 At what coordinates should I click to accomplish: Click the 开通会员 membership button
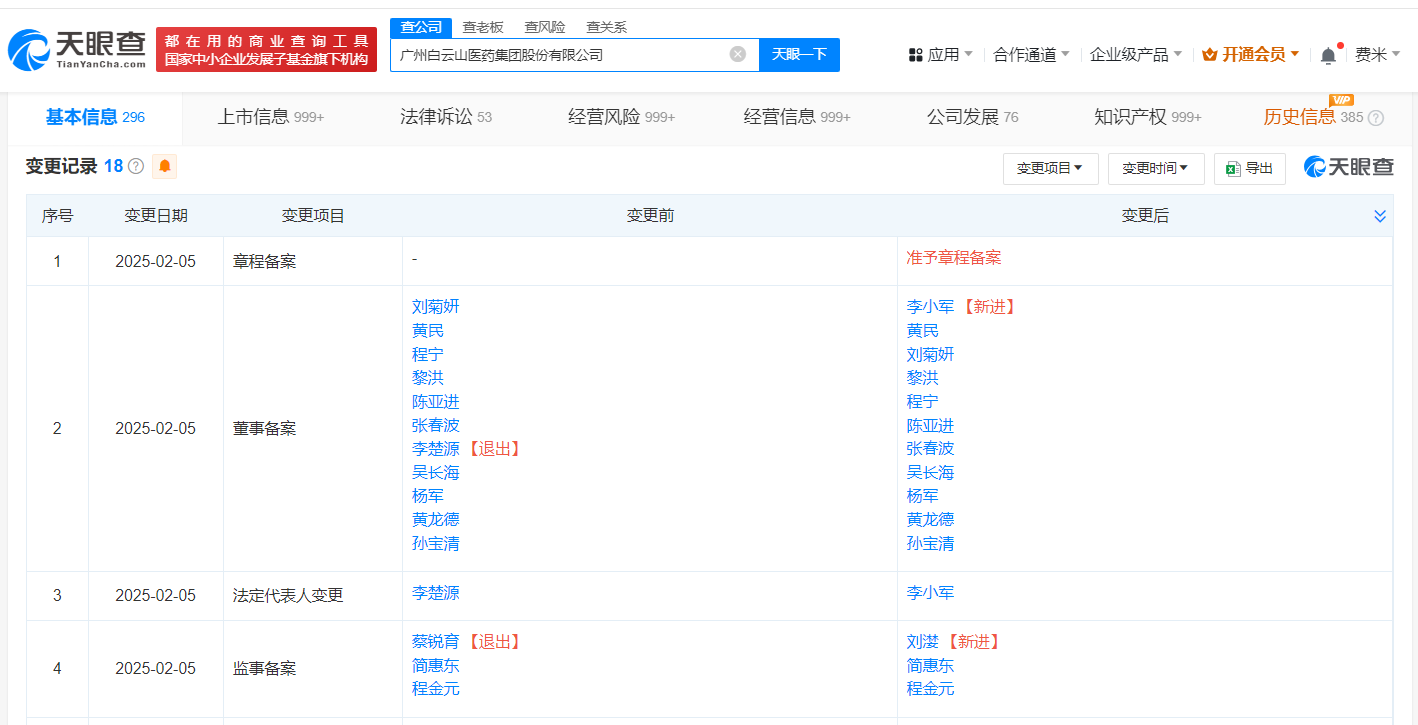[1251, 55]
